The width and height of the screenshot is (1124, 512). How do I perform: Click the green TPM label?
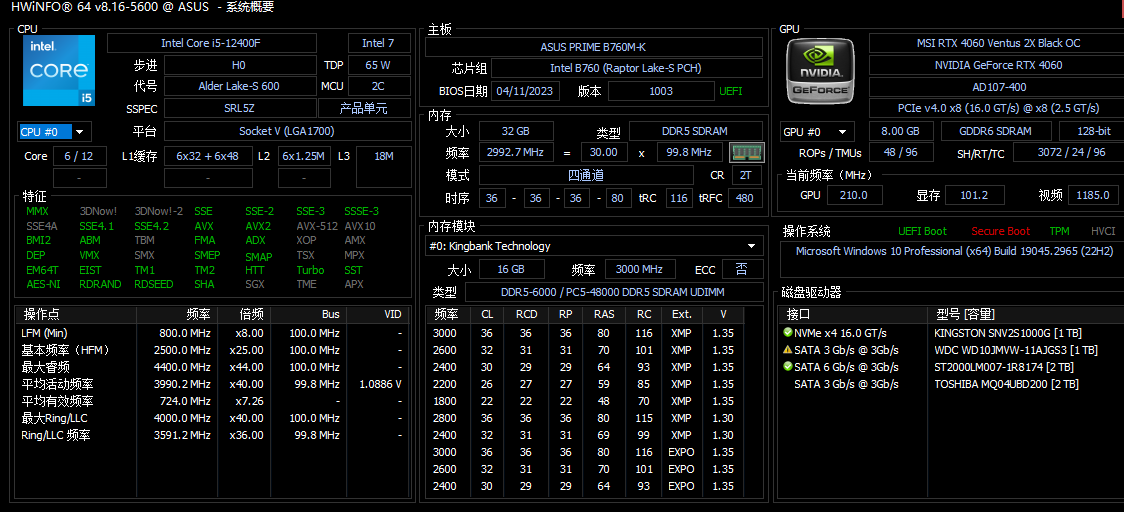click(1059, 231)
